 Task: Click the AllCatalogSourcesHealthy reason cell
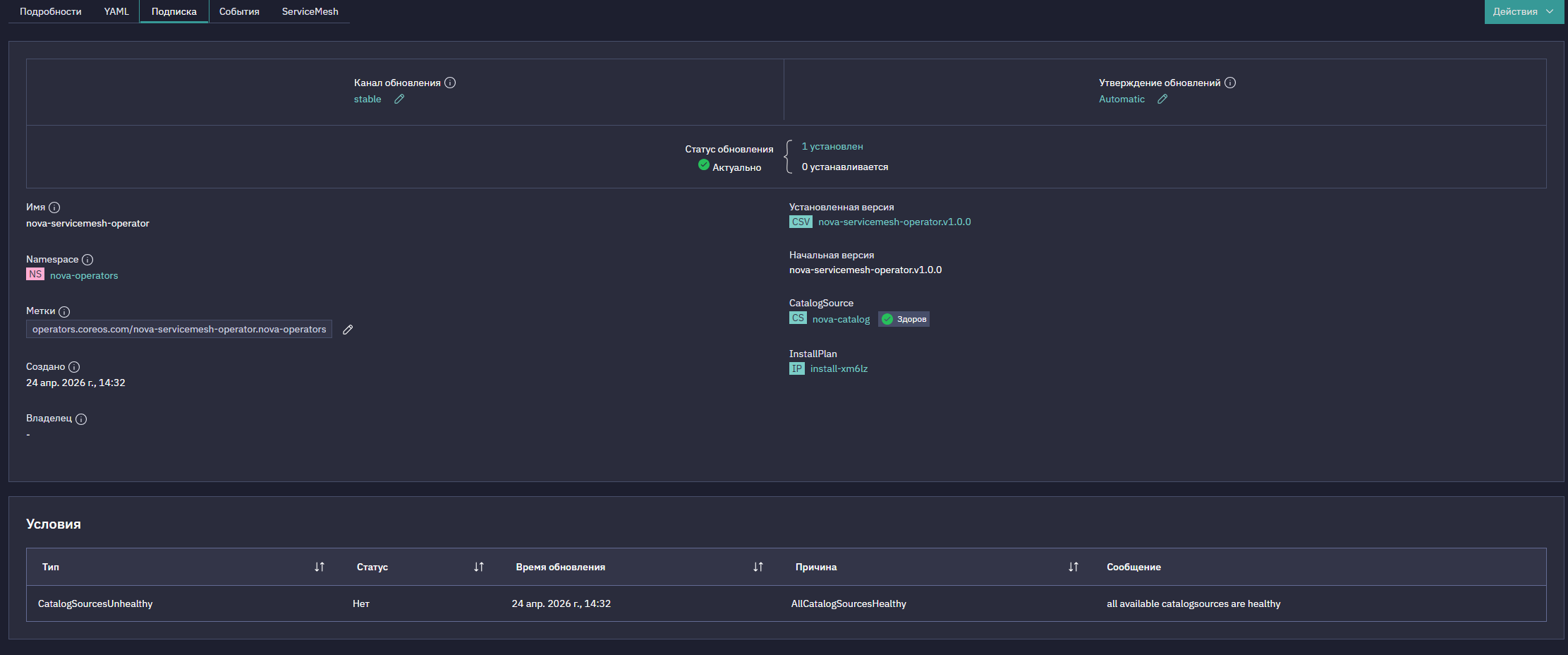tap(849, 603)
